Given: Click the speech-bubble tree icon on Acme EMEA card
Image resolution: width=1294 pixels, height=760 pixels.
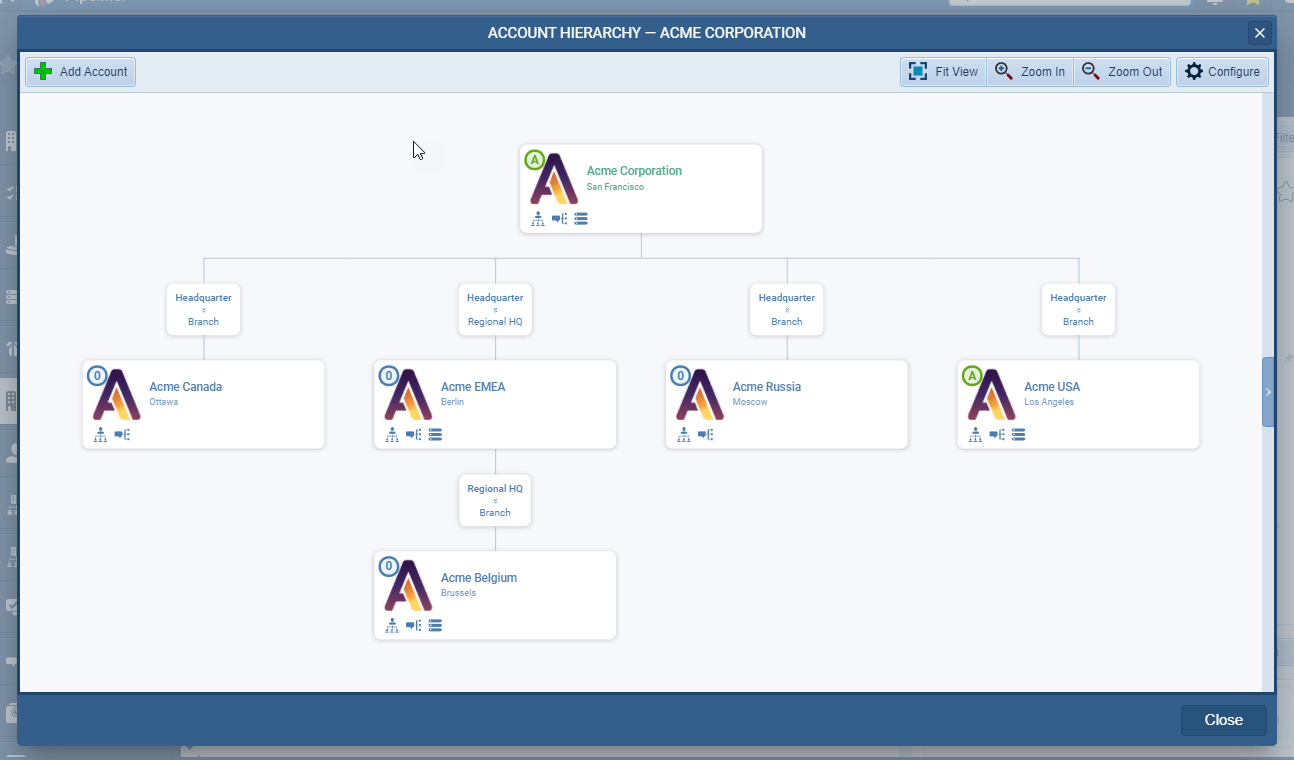Looking at the screenshot, I should tap(414, 435).
